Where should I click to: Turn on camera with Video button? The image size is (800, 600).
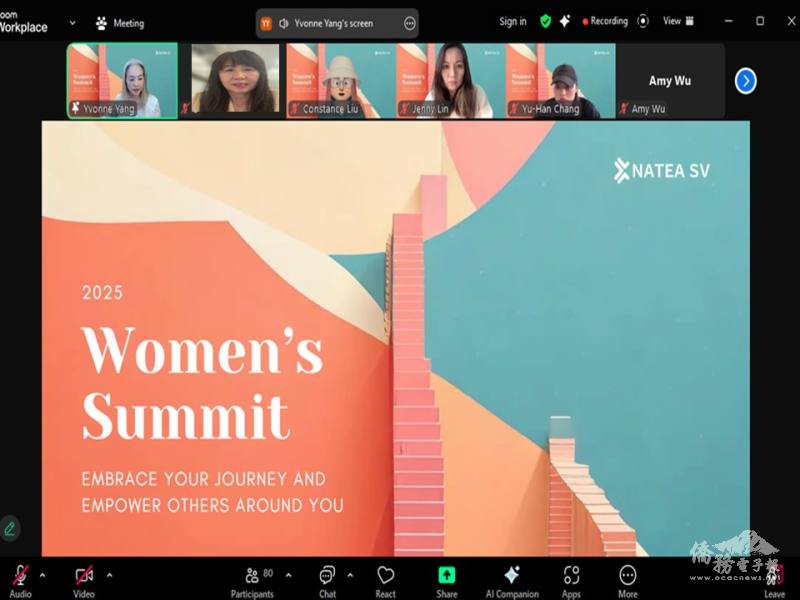tap(84, 576)
